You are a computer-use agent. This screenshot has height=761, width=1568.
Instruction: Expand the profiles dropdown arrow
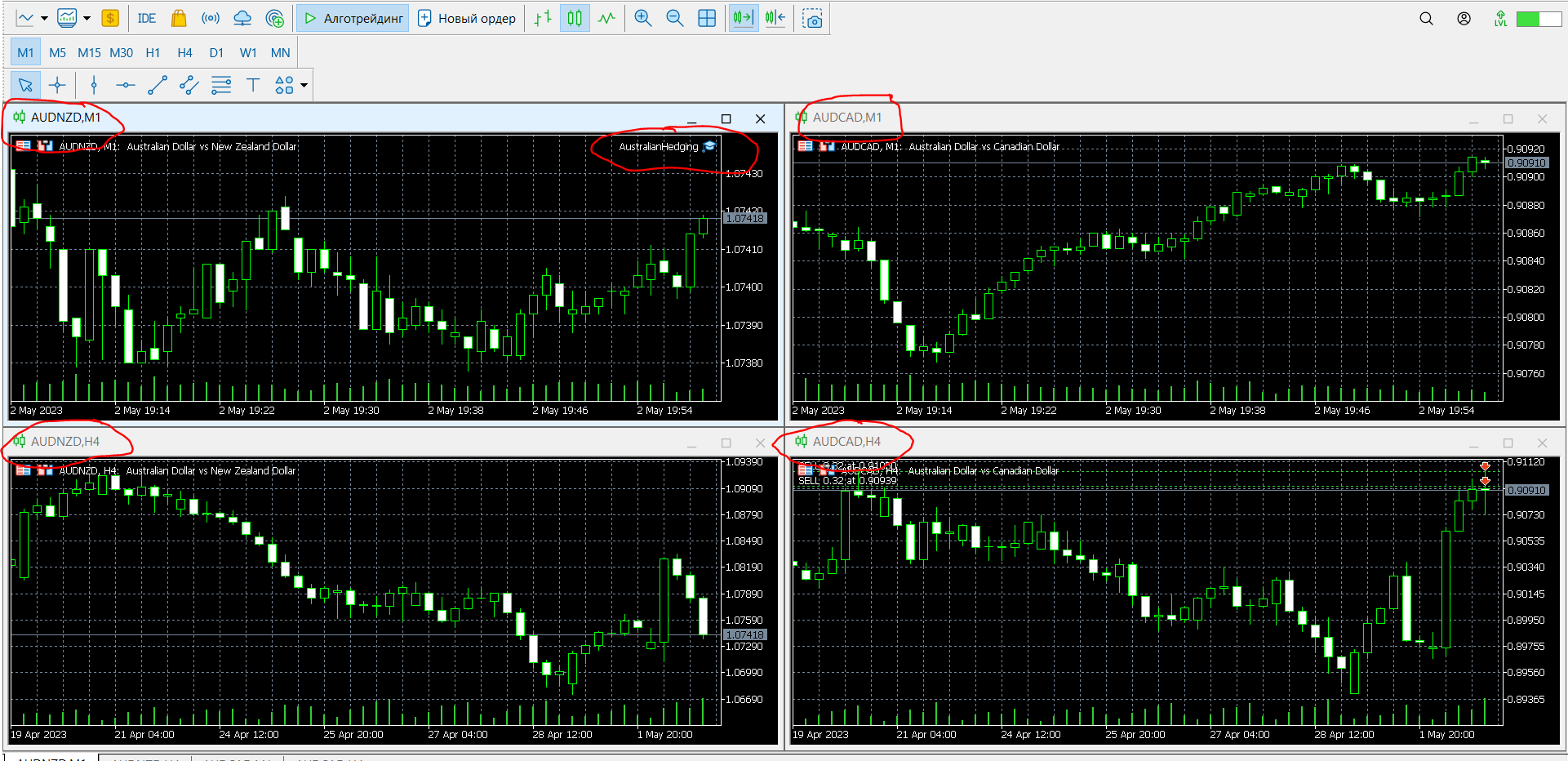[x=87, y=18]
